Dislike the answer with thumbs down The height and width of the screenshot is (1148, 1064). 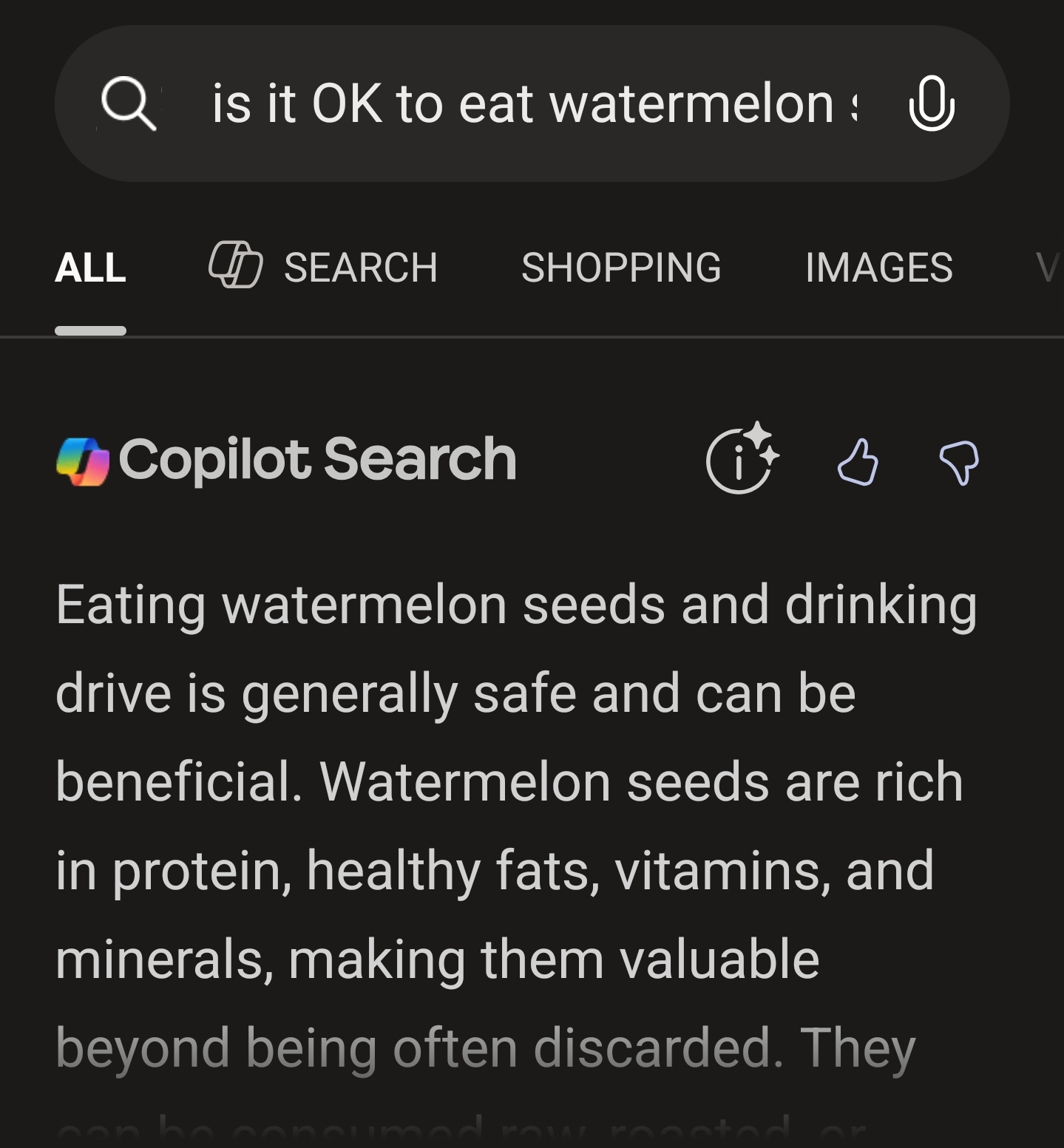(x=959, y=463)
